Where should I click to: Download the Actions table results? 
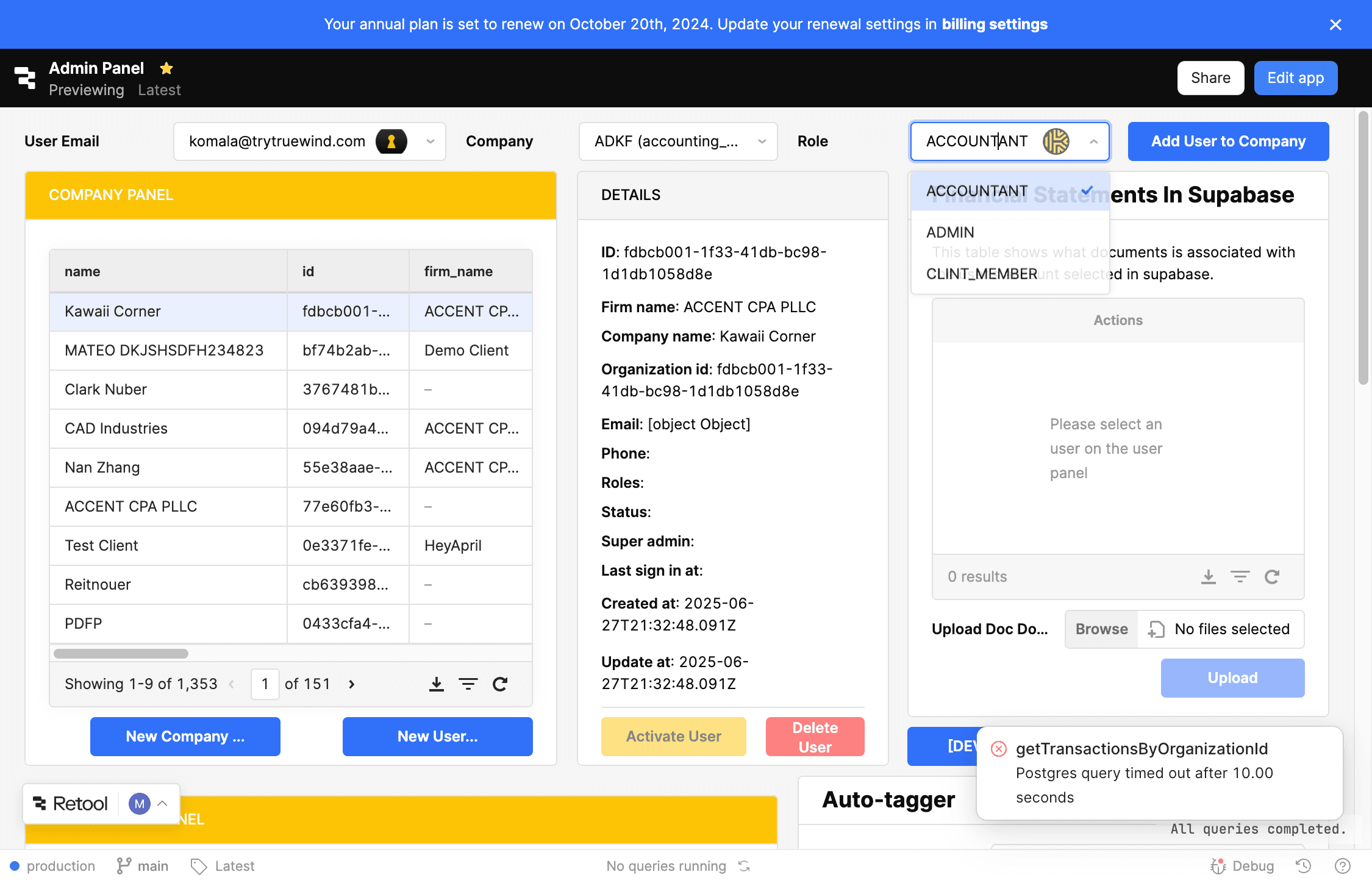[x=1208, y=576]
